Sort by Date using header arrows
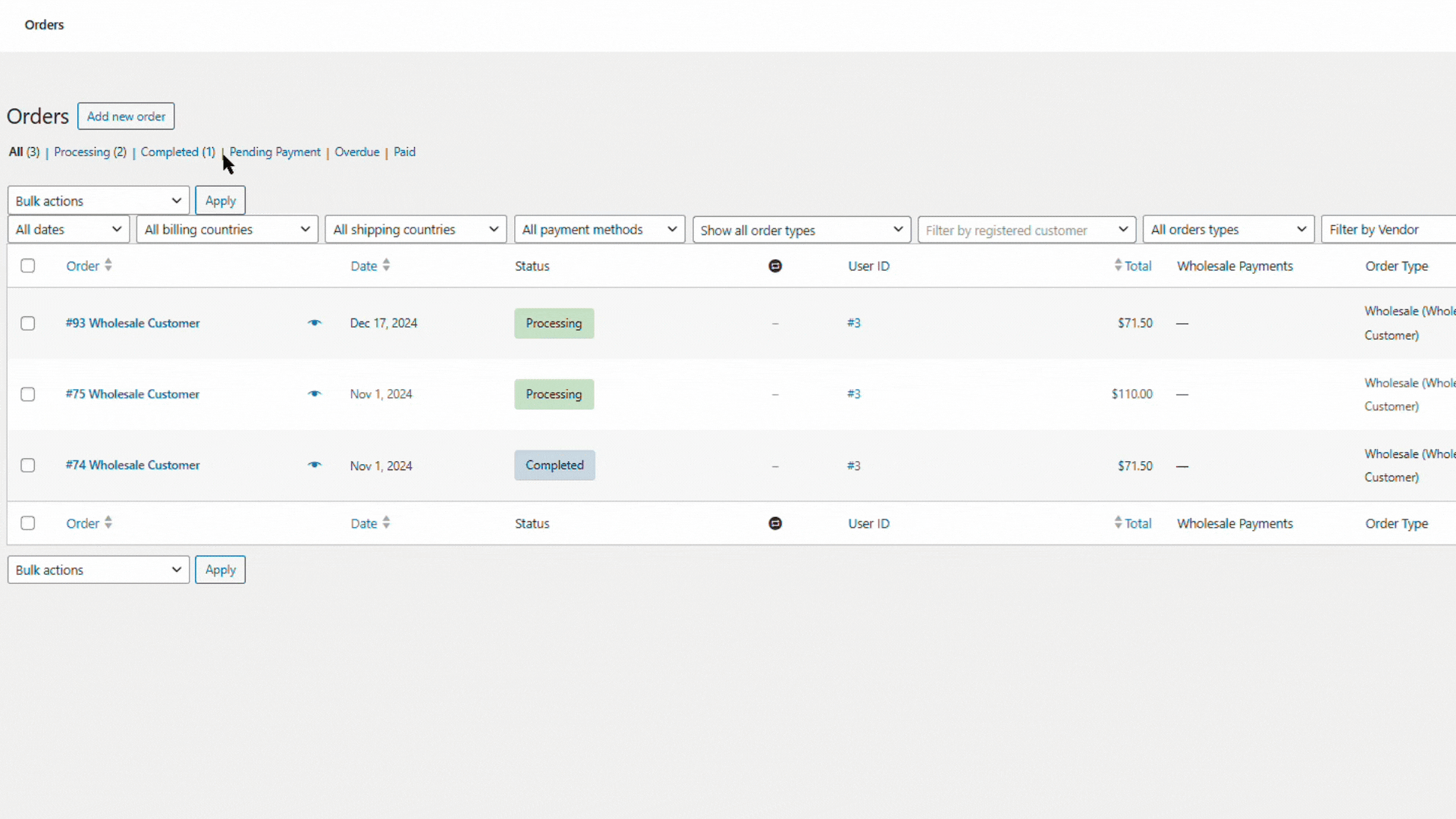The width and height of the screenshot is (1456, 819). [x=386, y=265]
